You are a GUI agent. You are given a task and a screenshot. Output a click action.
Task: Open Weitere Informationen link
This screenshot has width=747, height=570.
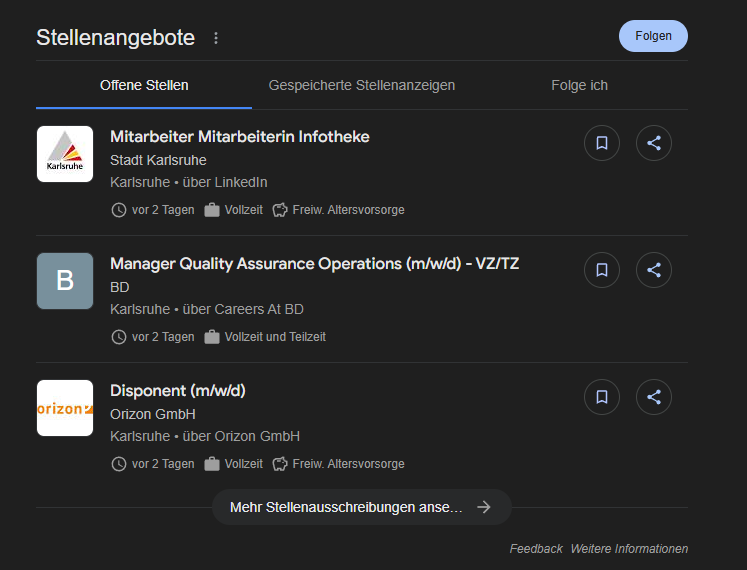[x=629, y=549]
